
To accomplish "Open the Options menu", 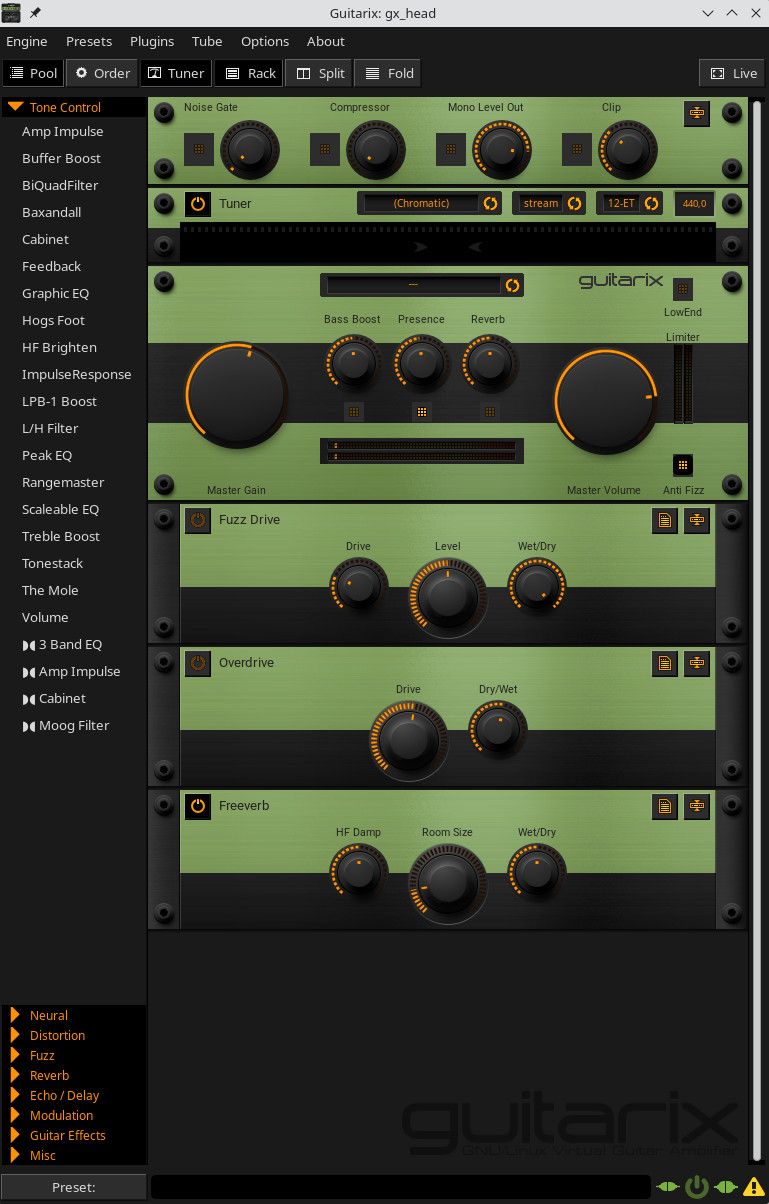I will 265,41.
